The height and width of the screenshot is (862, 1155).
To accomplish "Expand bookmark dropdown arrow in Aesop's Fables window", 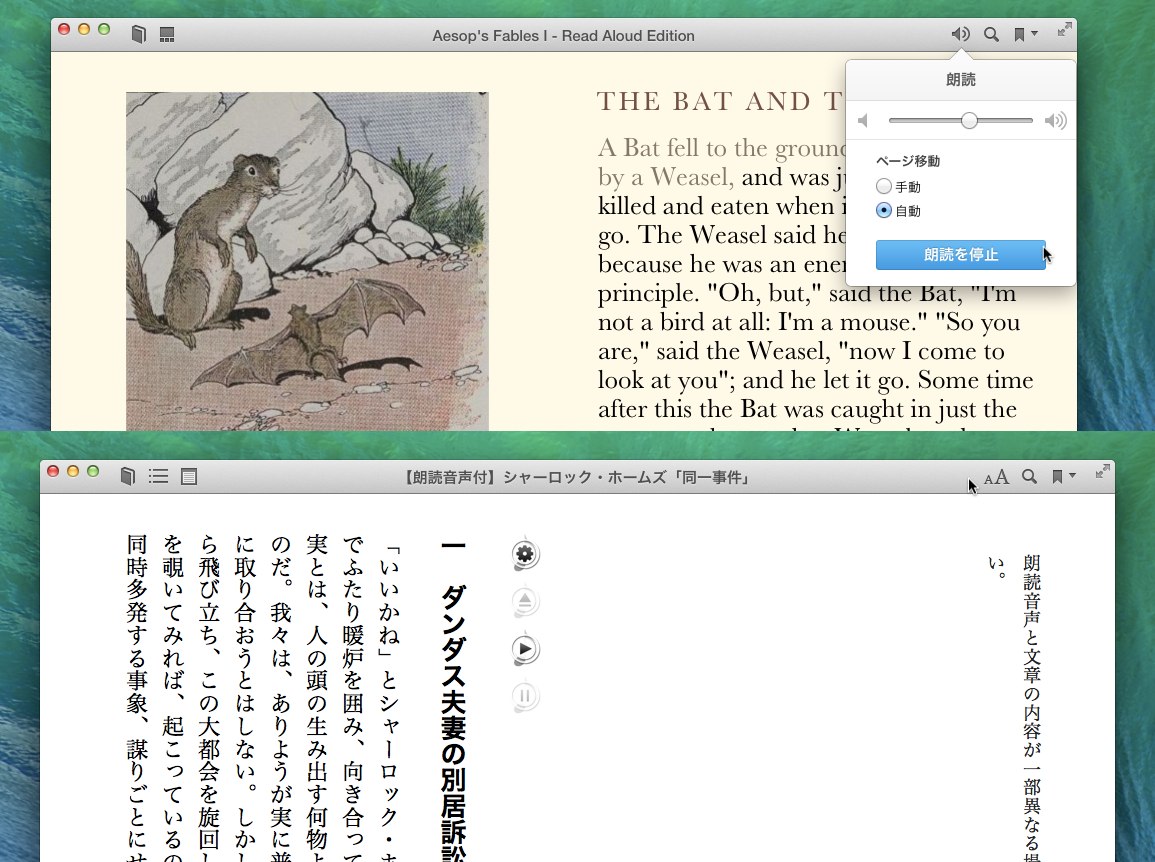I will (x=1034, y=34).
